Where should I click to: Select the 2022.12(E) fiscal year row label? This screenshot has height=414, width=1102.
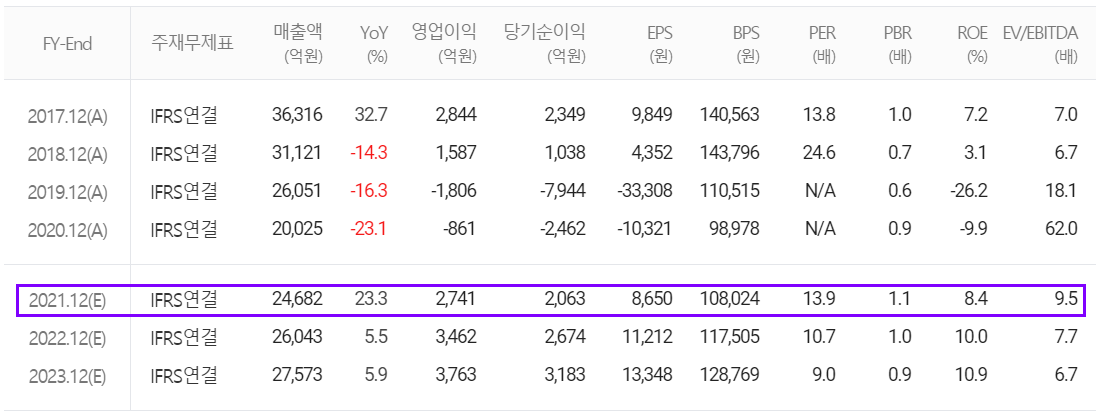(x=67, y=338)
